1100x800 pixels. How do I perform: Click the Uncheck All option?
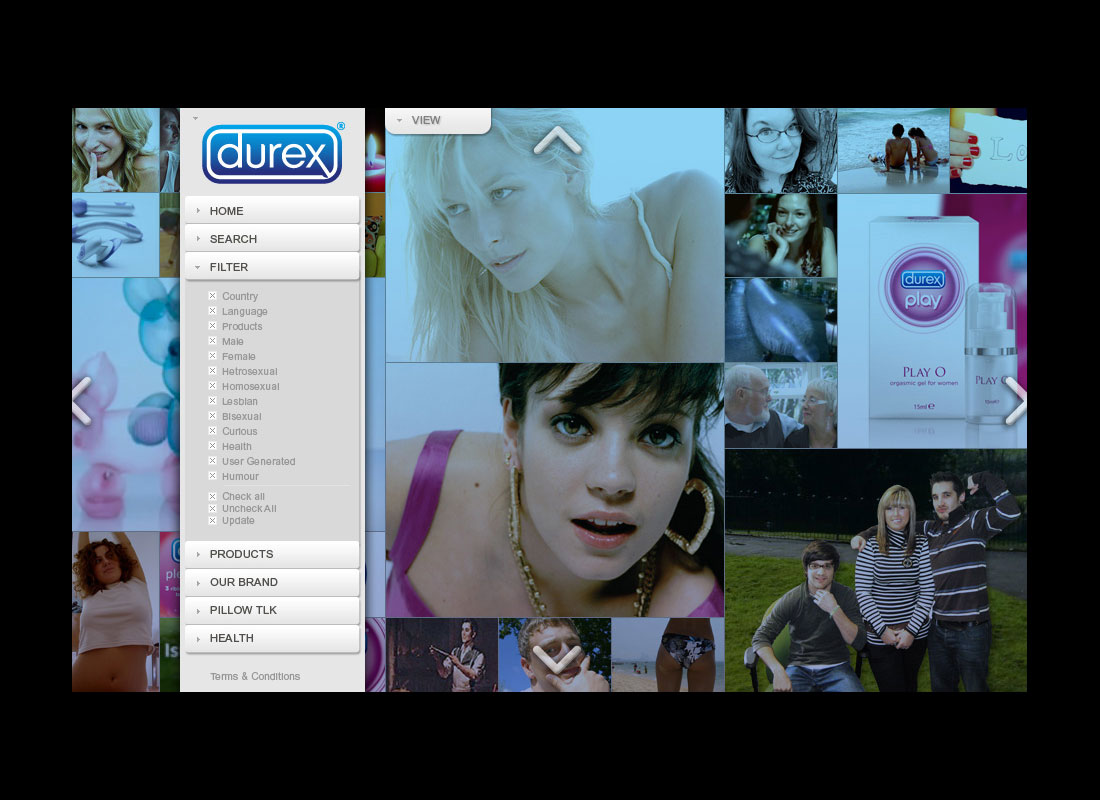coord(243,508)
